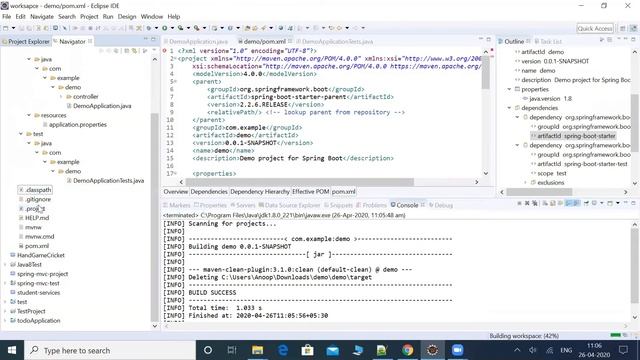Collapse the test folder in Navigator
Viewport: 640px width, 360px height.
pyautogui.click(x=21, y=134)
